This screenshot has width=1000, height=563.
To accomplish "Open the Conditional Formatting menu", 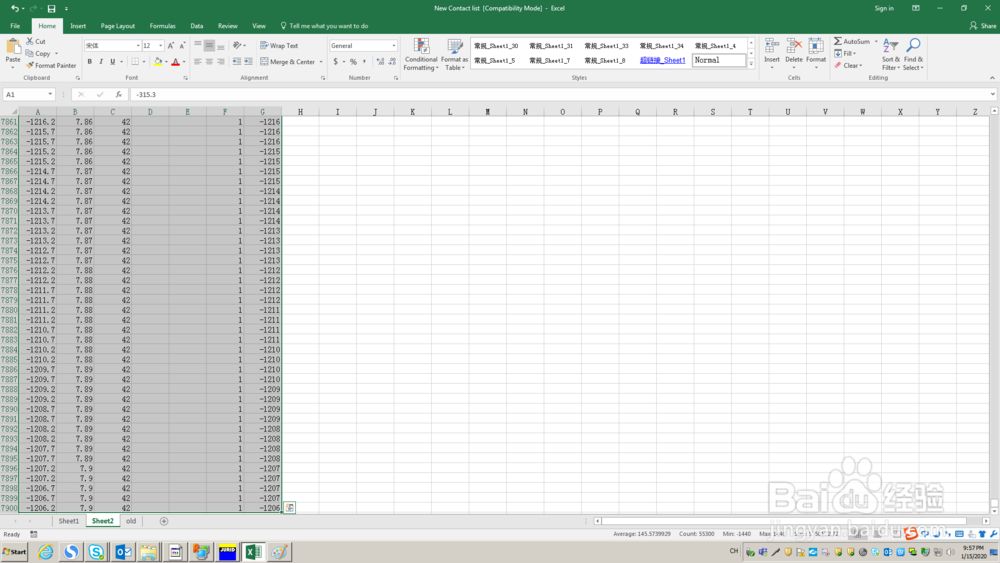I will (421, 54).
